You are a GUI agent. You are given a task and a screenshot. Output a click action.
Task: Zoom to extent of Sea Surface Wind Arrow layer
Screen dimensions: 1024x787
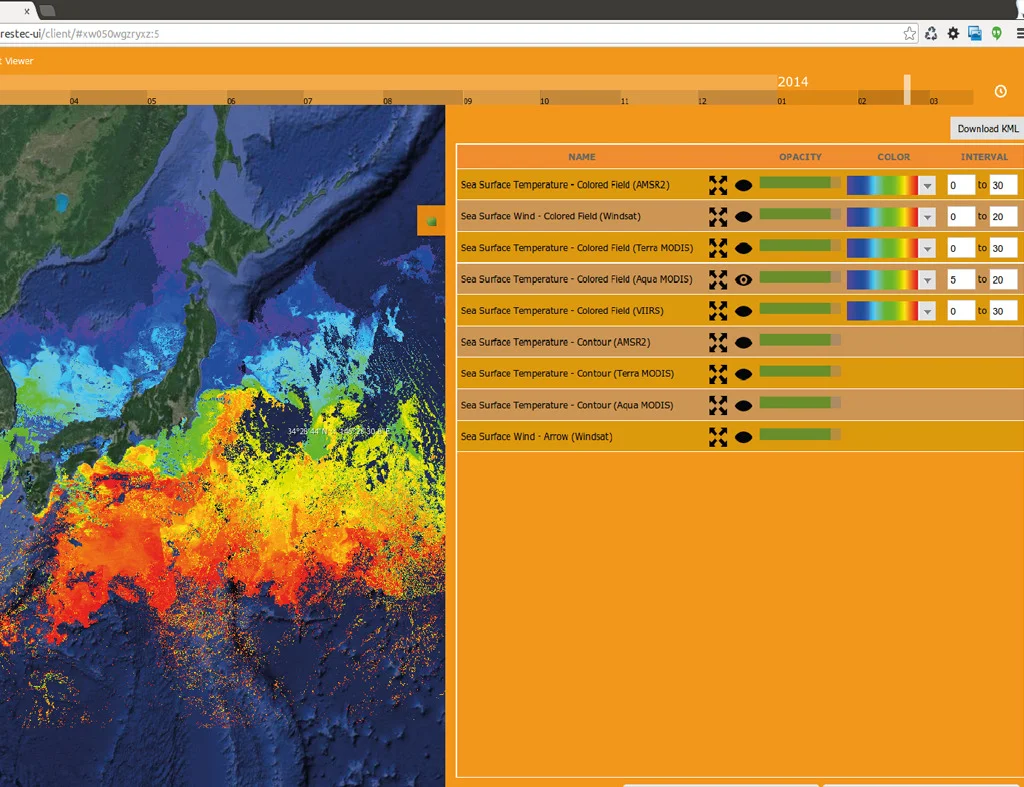point(718,437)
